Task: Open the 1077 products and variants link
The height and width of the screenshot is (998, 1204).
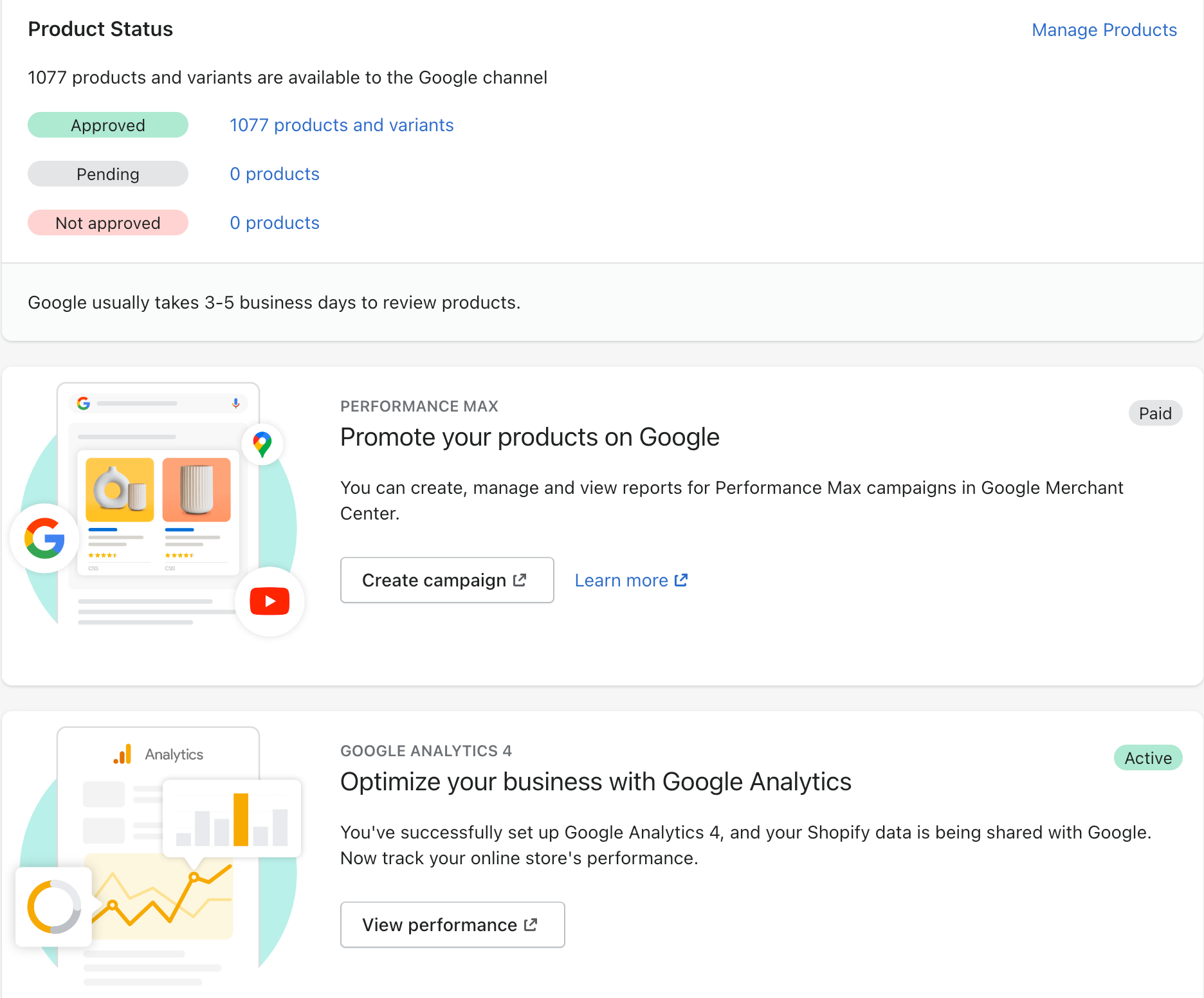Action: click(342, 125)
